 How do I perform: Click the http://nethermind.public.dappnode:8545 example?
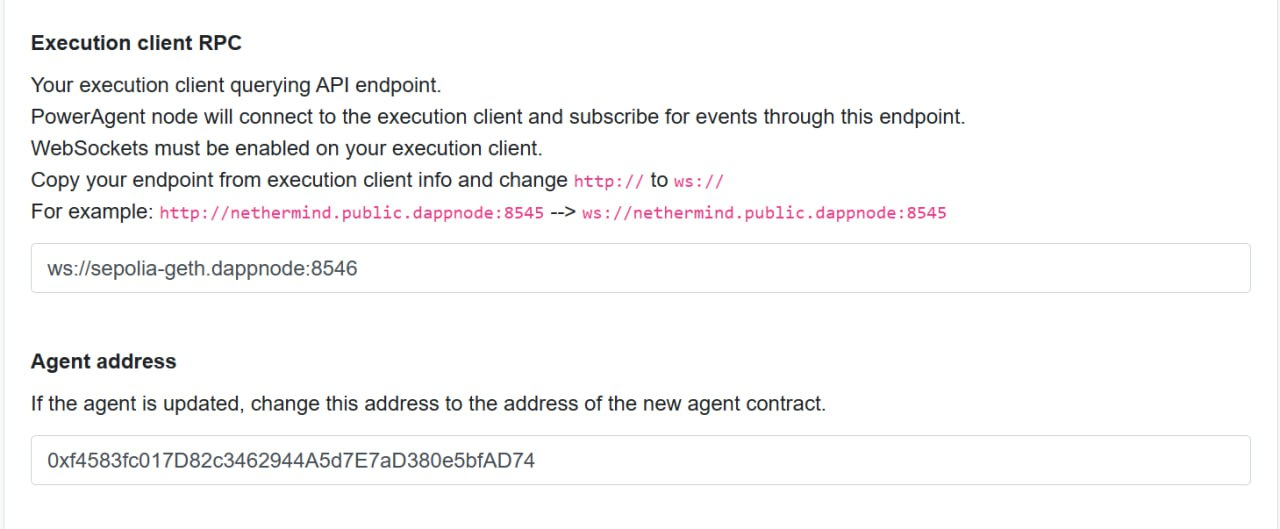[352, 213]
